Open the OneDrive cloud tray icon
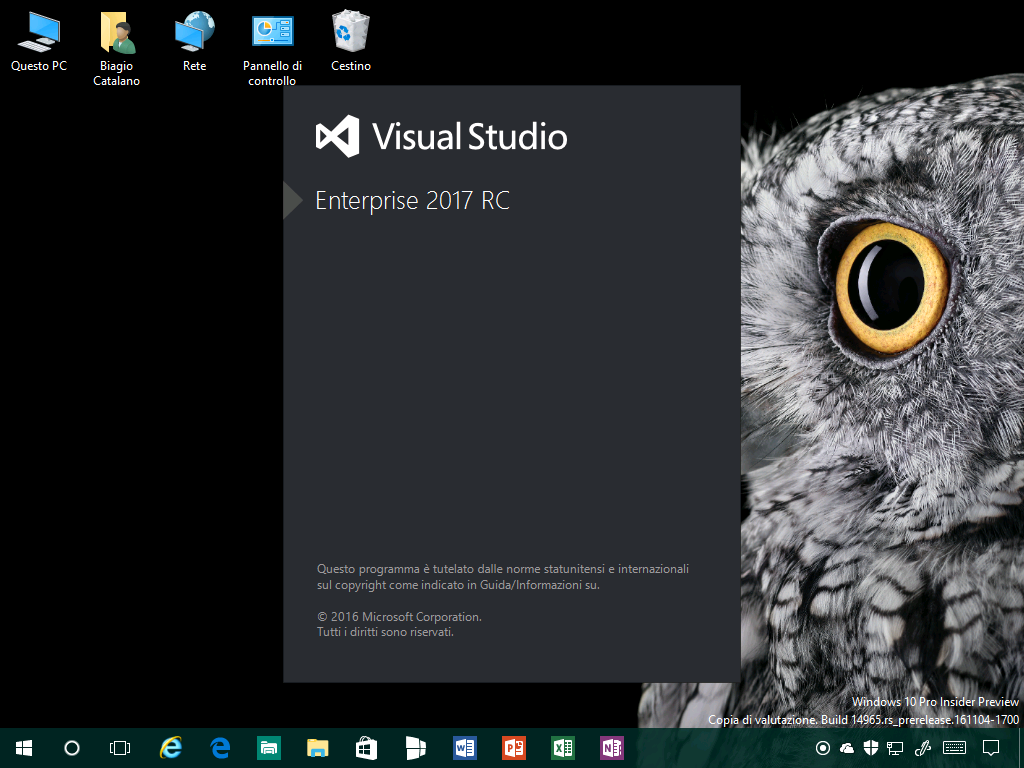The image size is (1024, 768). (x=846, y=748)
